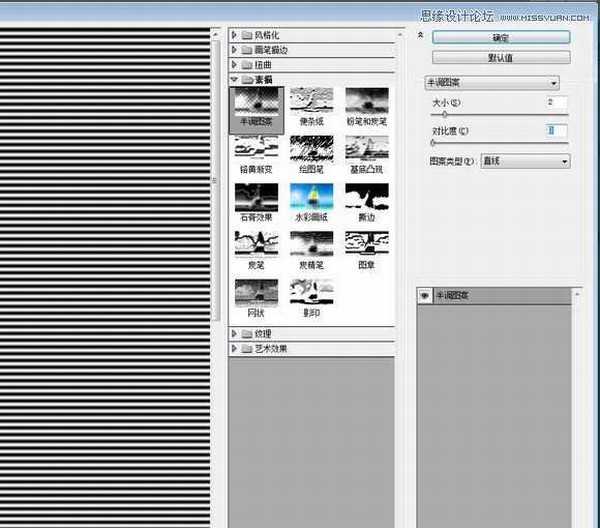Click the 确定 (OK) button
The width and height of the screenshot is (600, 528).
[501, 37]
